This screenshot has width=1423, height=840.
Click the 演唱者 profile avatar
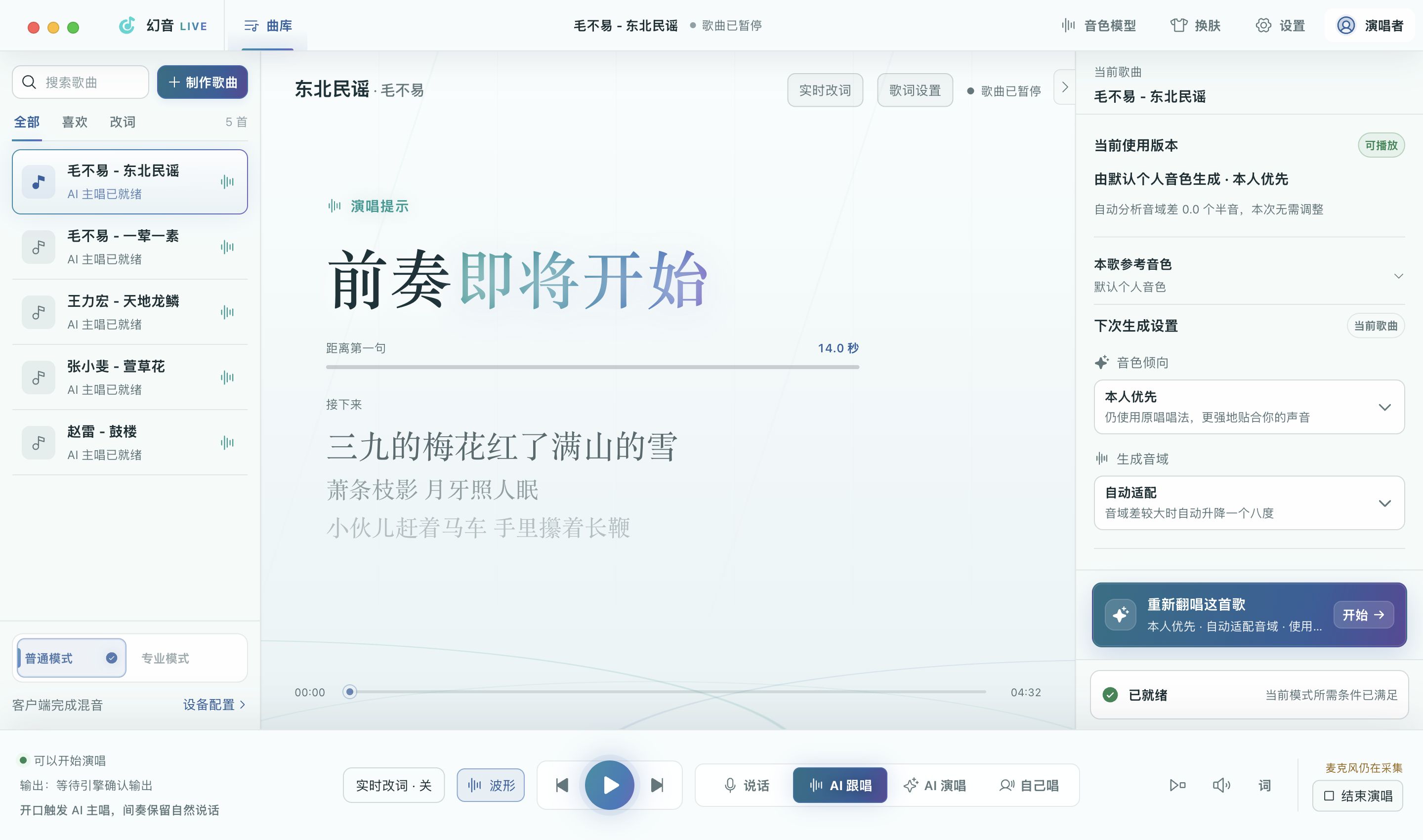click(x=1345, y=26)
